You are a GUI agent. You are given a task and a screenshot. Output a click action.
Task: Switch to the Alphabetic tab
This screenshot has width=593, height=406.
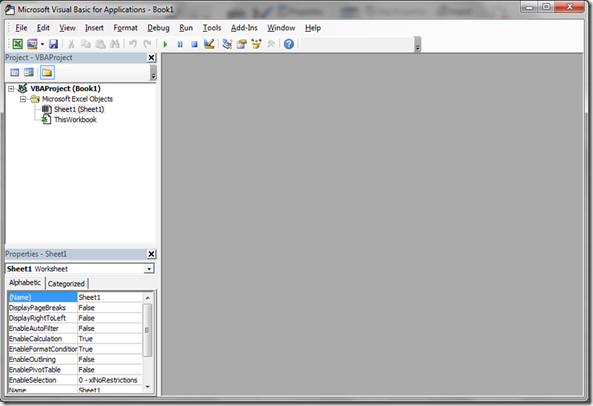25,283
